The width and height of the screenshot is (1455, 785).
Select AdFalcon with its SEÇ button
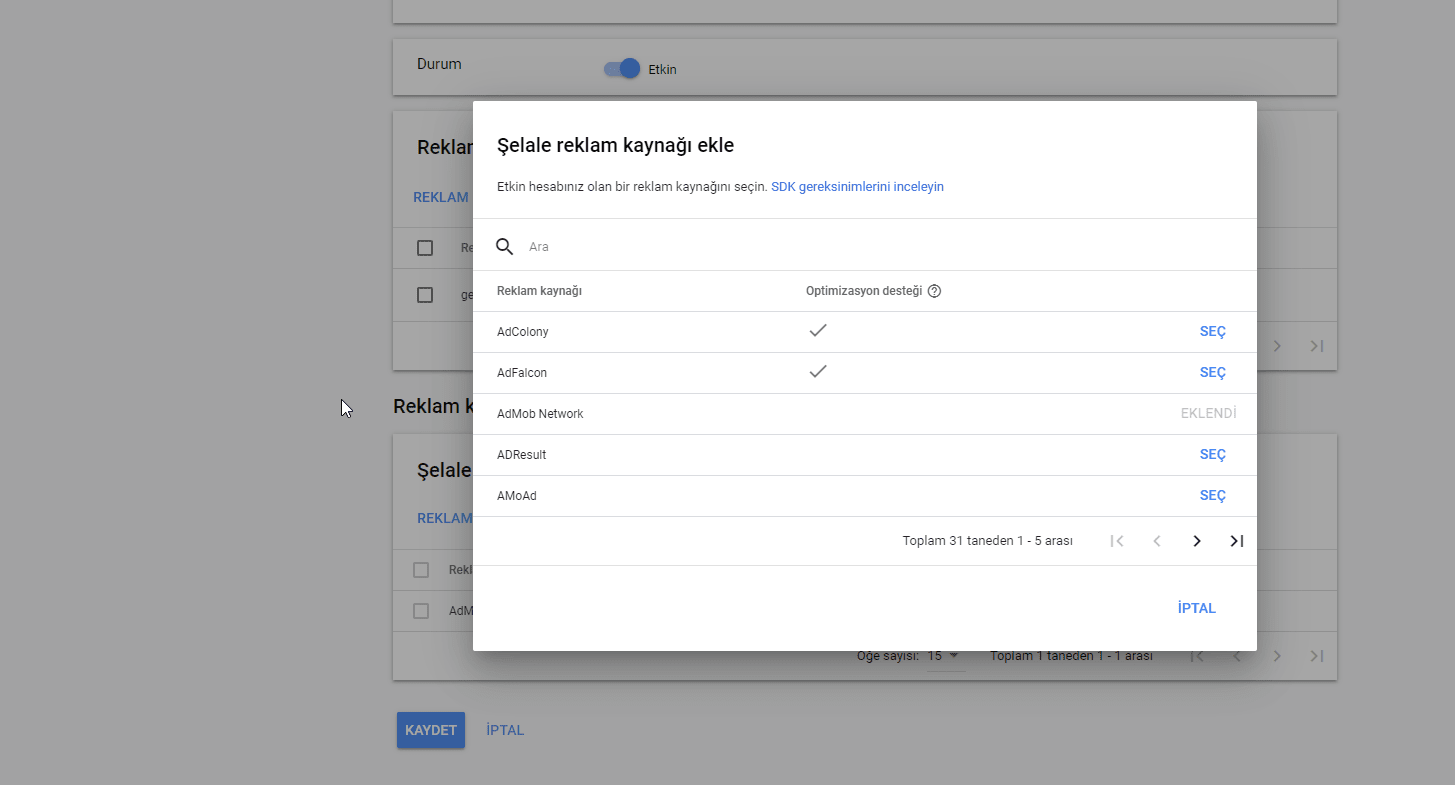[1213, 373]
